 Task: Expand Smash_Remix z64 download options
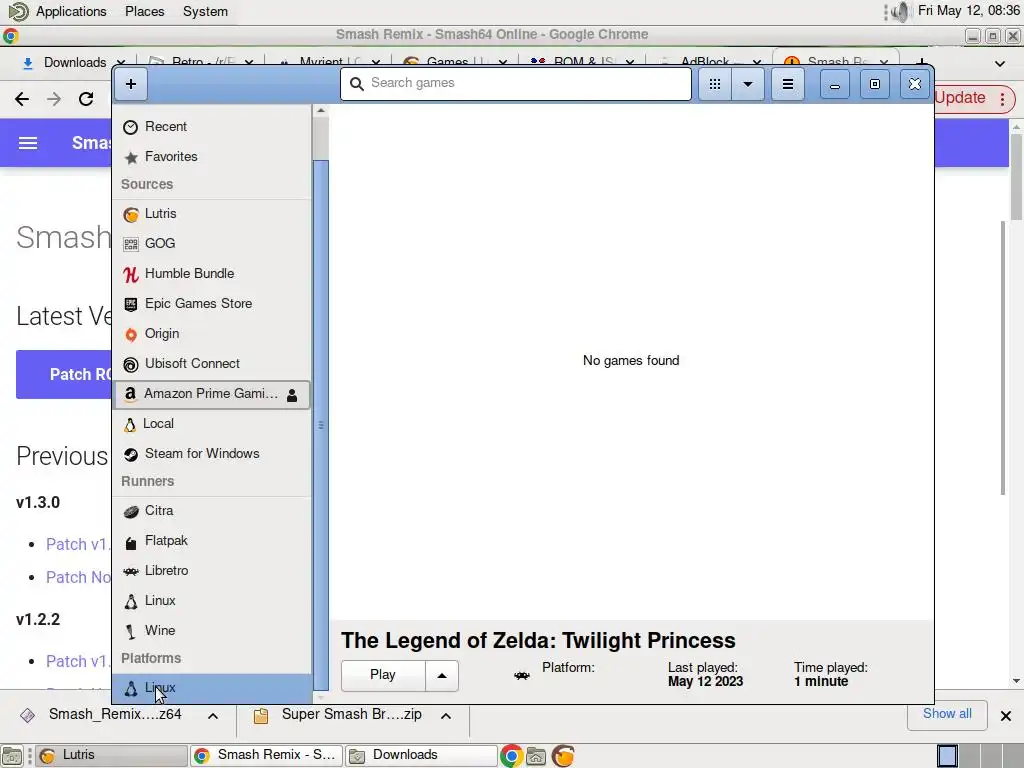pyautogui.click(x=213, y=716)
